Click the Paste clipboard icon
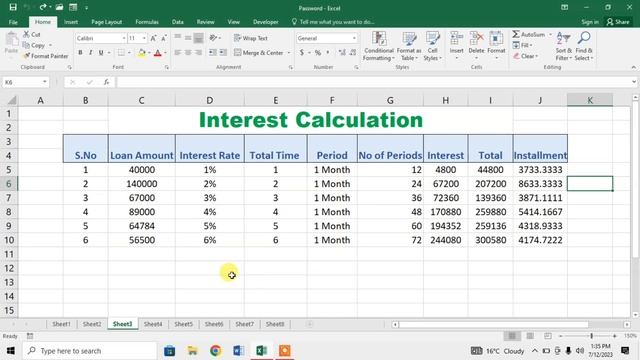Image resolution: width=640 pixels, height=360 pixels. click(11, 40)
